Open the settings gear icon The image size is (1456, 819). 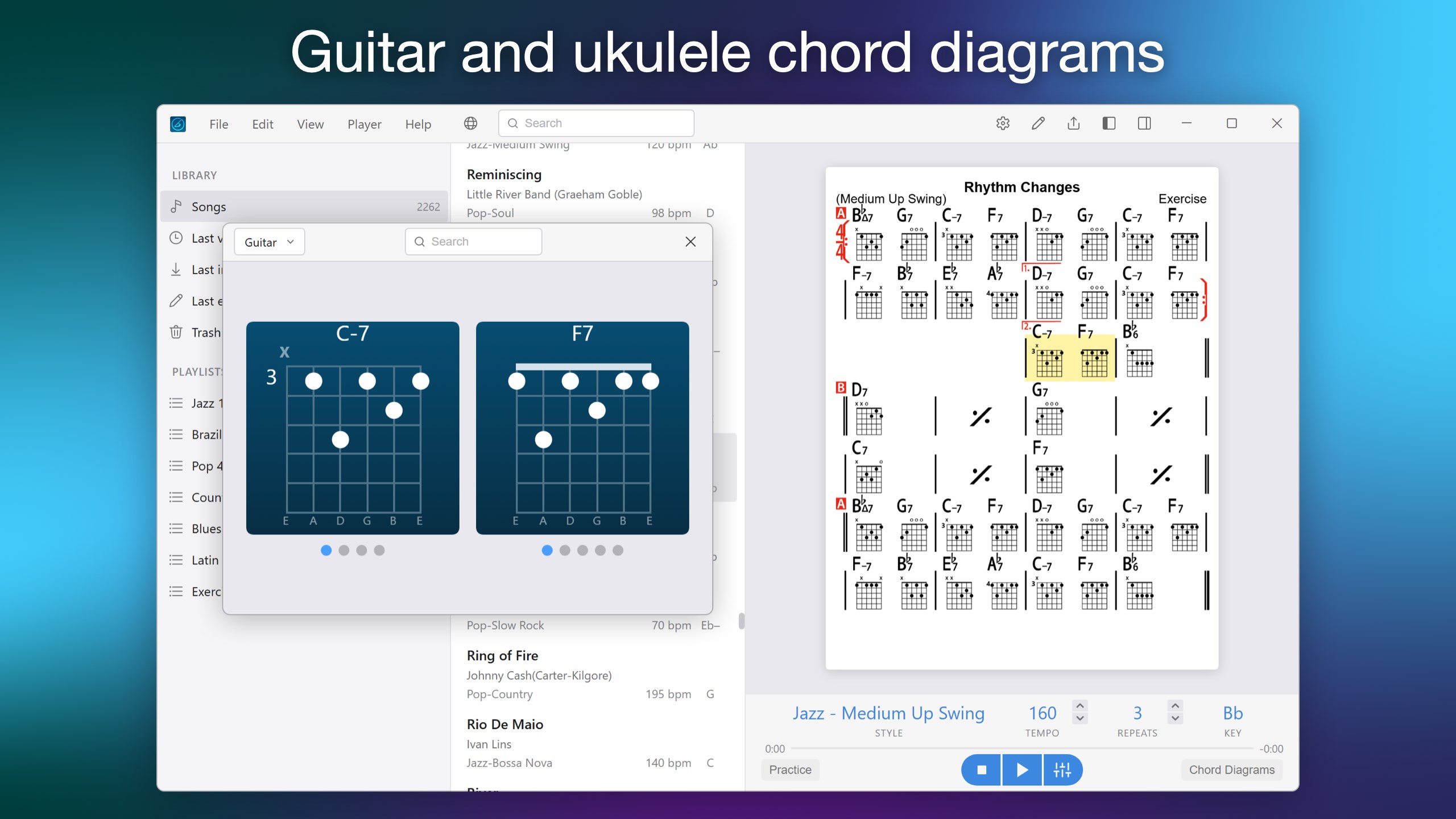(1003, 123)
